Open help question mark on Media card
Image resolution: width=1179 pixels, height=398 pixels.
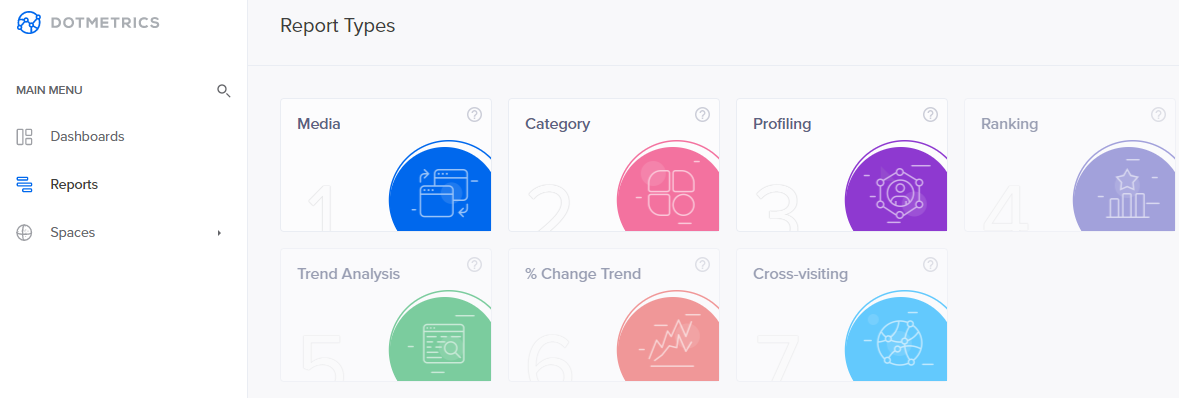tap(474, 114)
